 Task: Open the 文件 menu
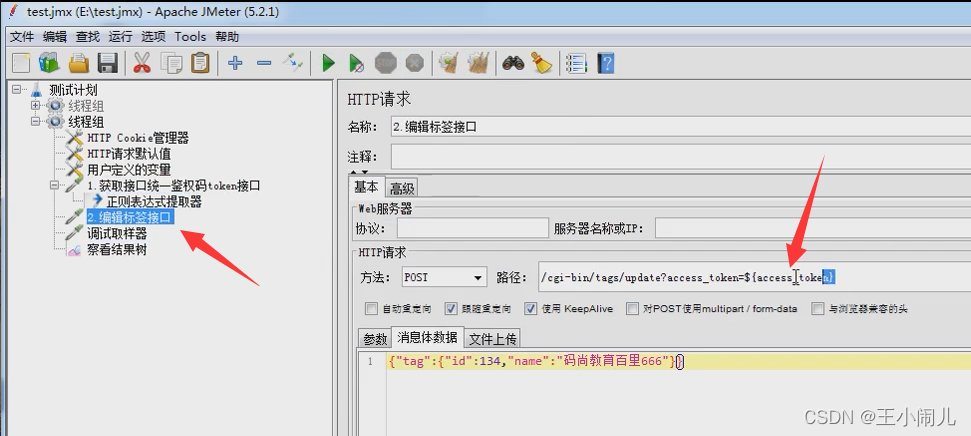click(22, 37)
